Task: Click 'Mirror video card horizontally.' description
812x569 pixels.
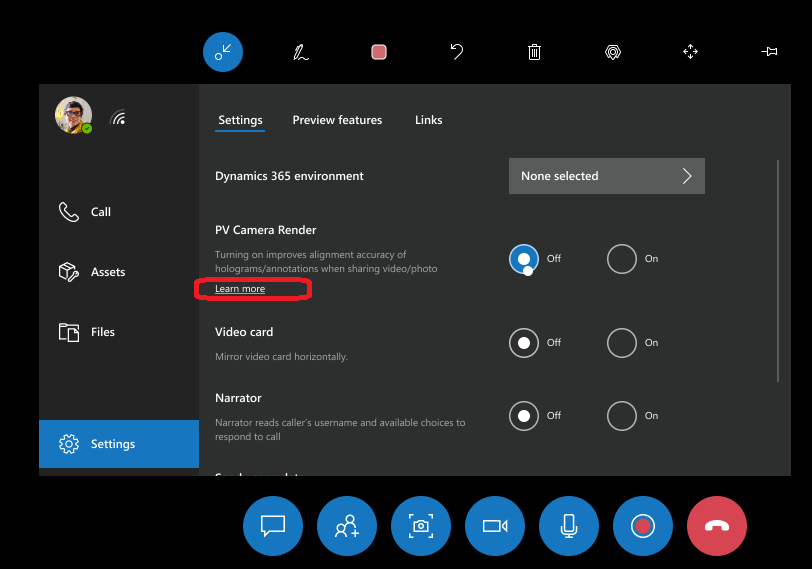Action: [281, 357]
